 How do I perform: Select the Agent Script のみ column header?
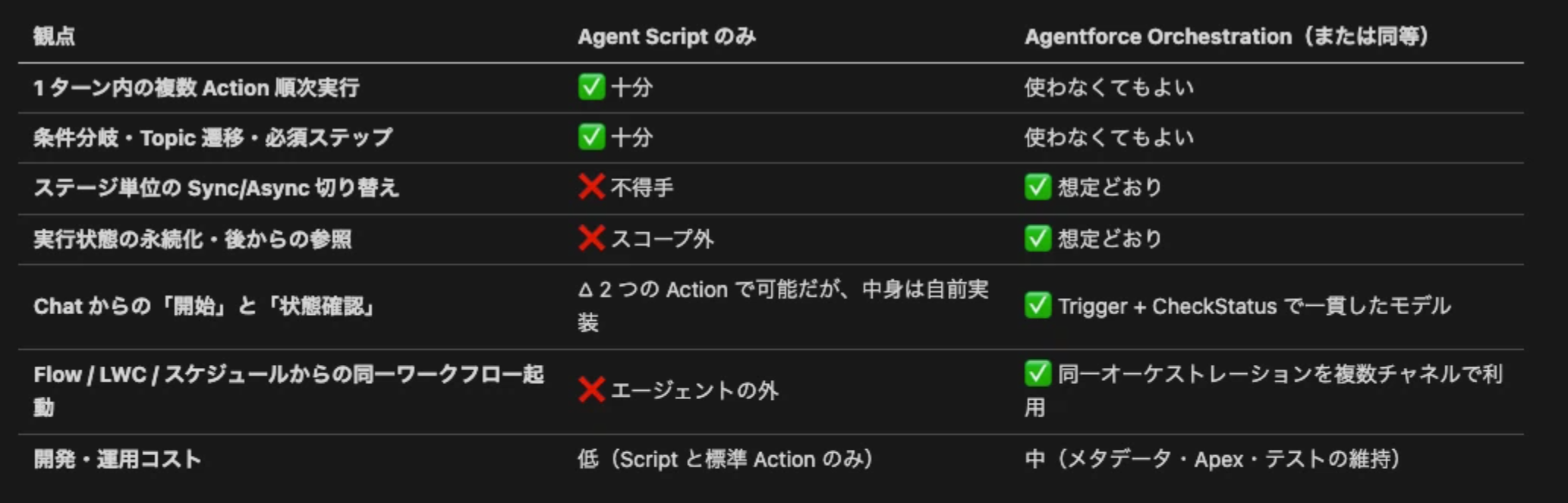666,36
